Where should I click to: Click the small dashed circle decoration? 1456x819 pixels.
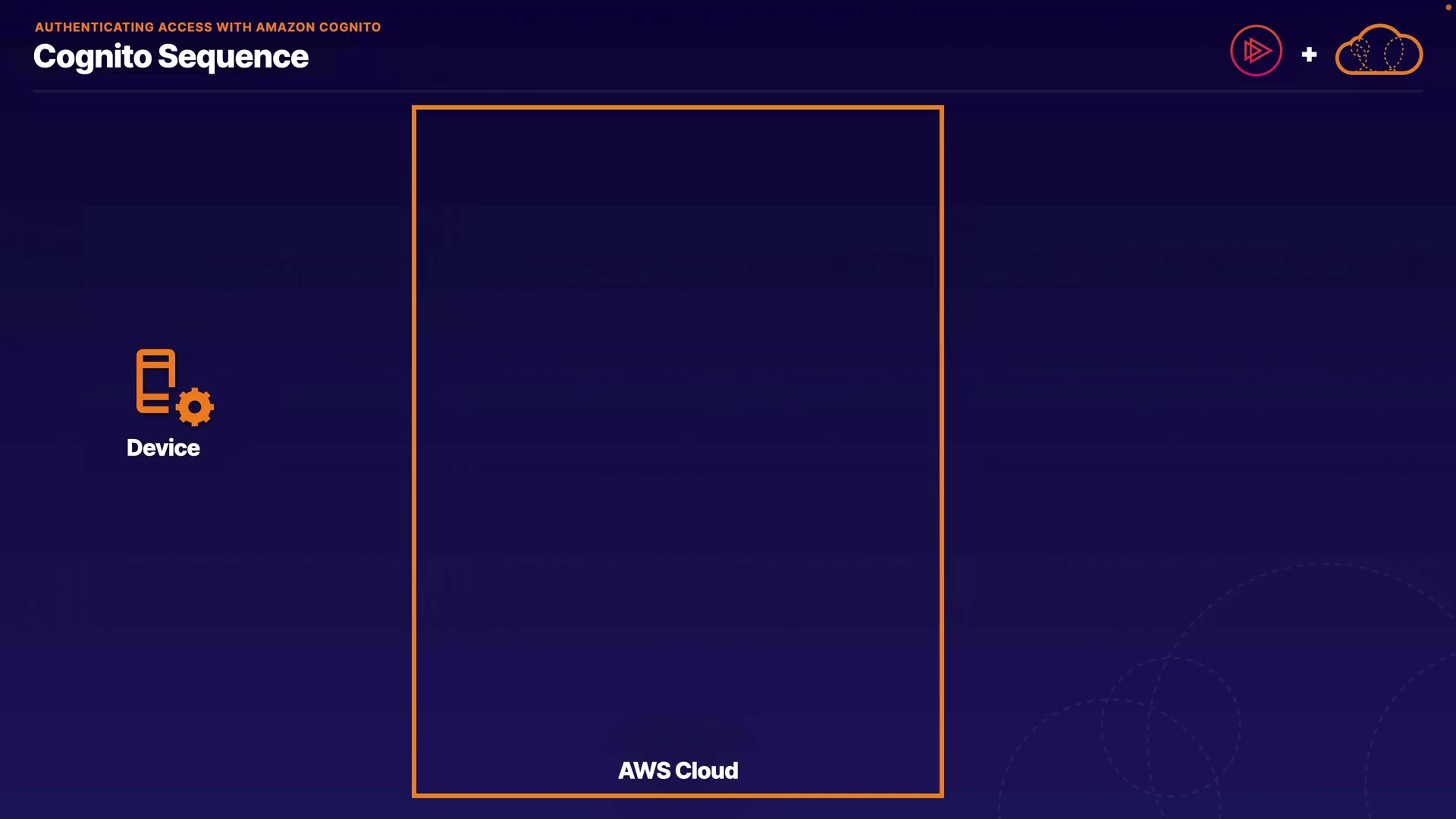(x=1170, y=726)
